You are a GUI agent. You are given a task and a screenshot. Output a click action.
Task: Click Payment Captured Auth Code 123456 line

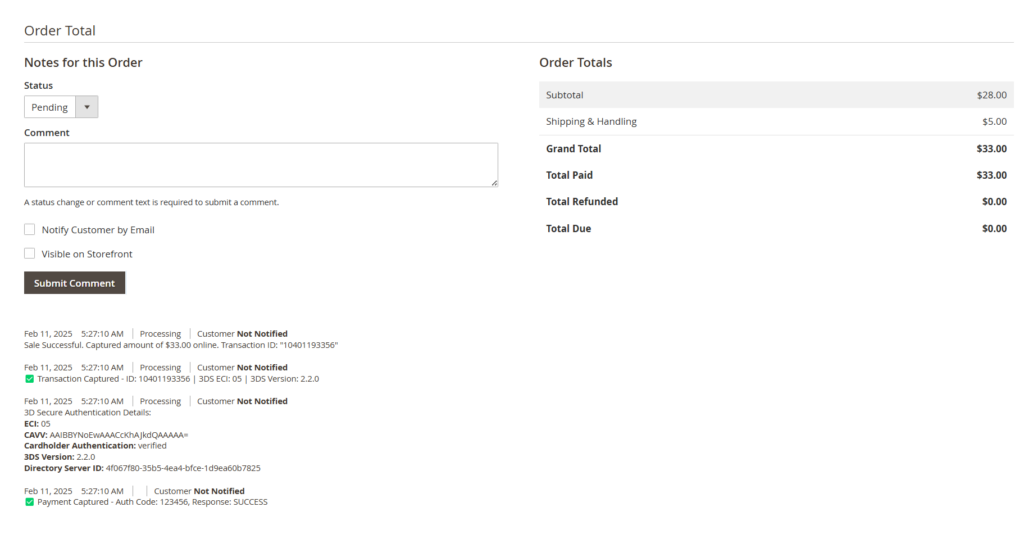click(152, 502)
